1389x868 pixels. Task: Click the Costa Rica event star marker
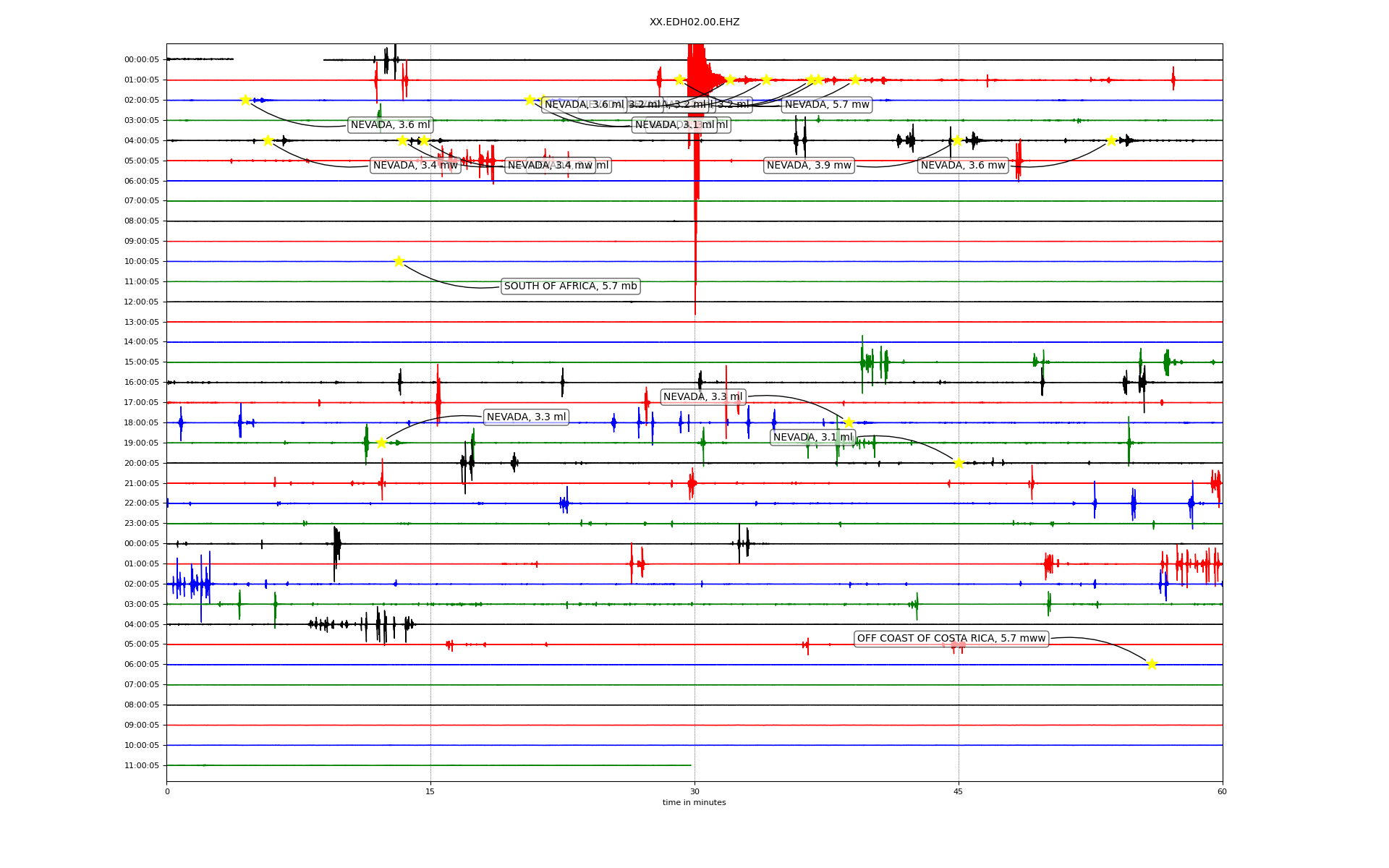tap(1152, 664)
